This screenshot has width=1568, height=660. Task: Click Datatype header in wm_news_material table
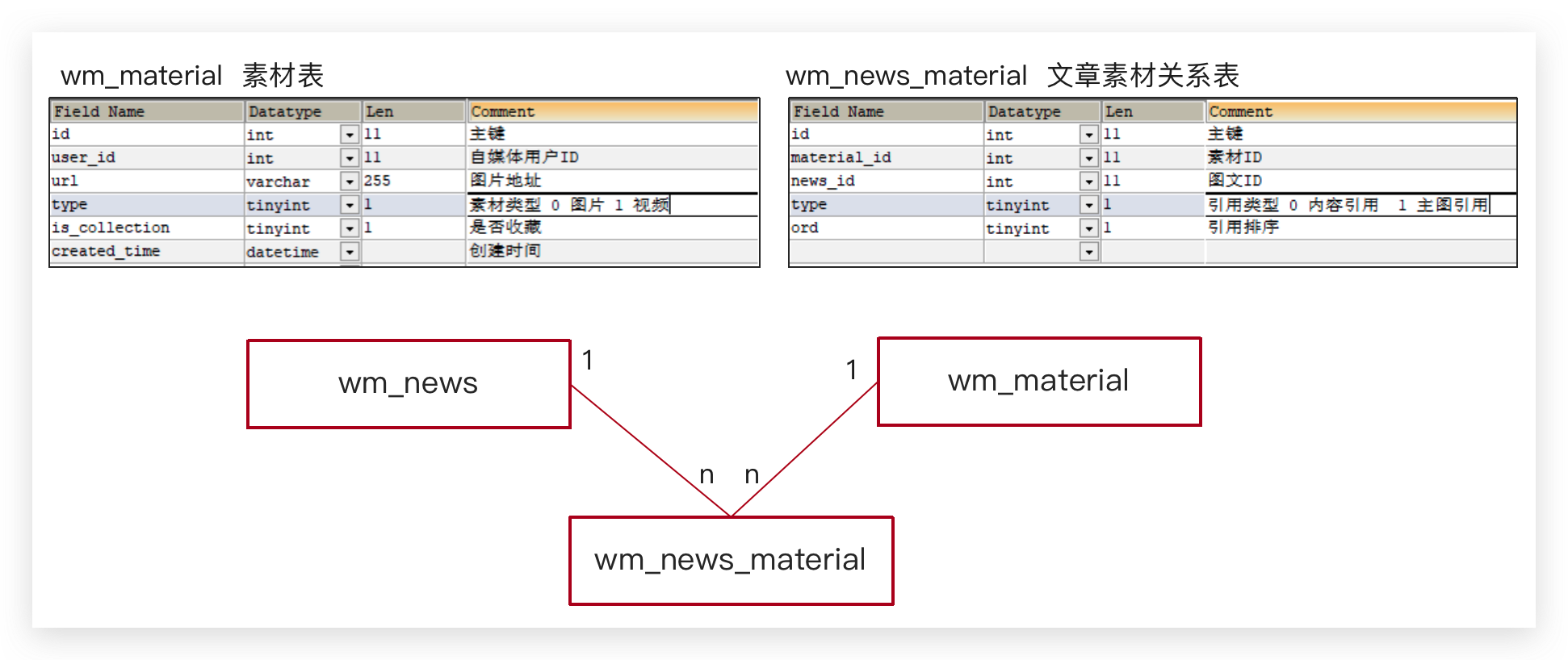click(x=1042, y=111)
